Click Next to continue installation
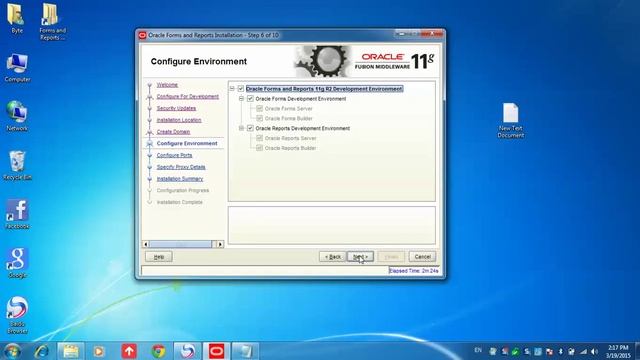Image resolution: width=640 pixels, height=360 pixels. coord(360,257)
